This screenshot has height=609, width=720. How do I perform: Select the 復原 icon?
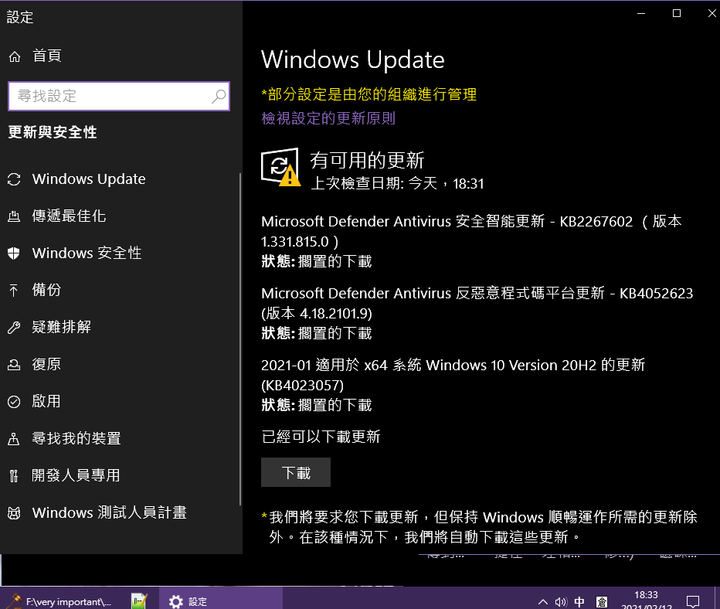click(14, 365)
